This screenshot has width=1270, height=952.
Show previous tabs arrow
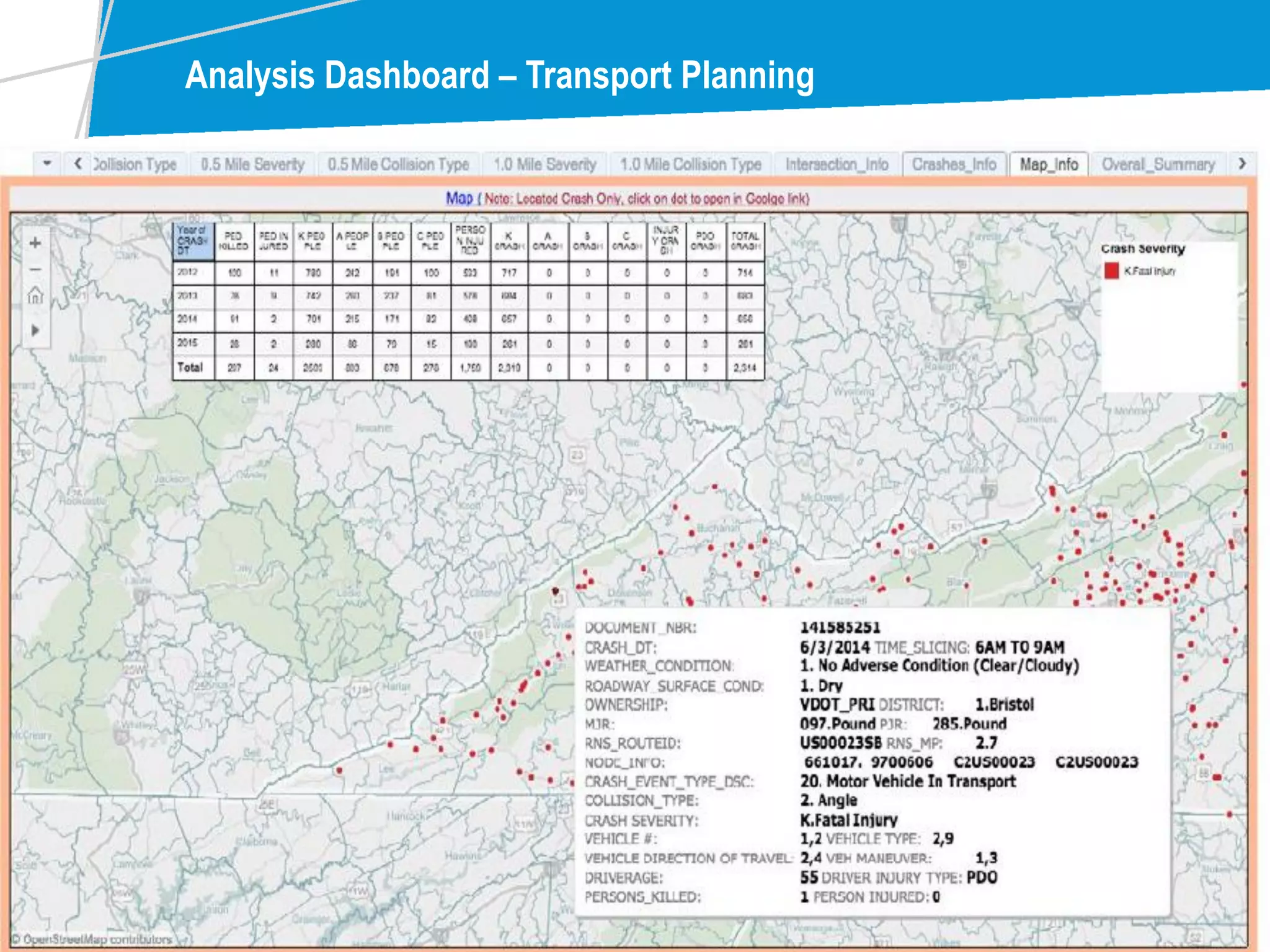78,164
